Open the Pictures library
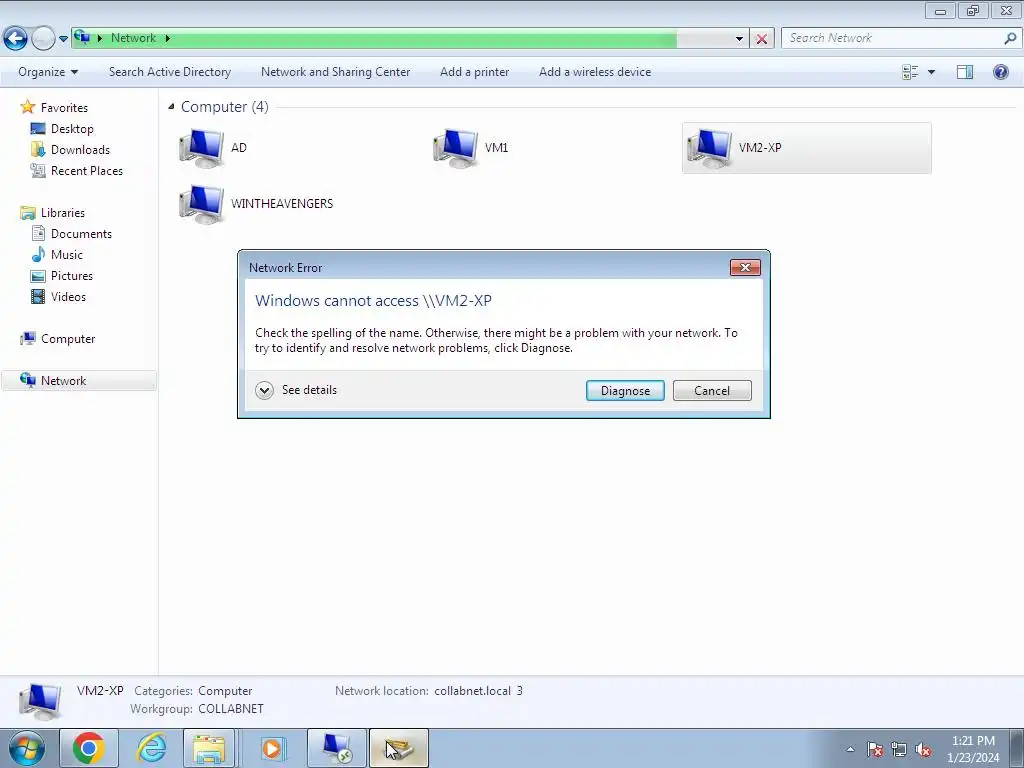The width and height of the screenshot is (1024, 768). [x=72, y=276]
